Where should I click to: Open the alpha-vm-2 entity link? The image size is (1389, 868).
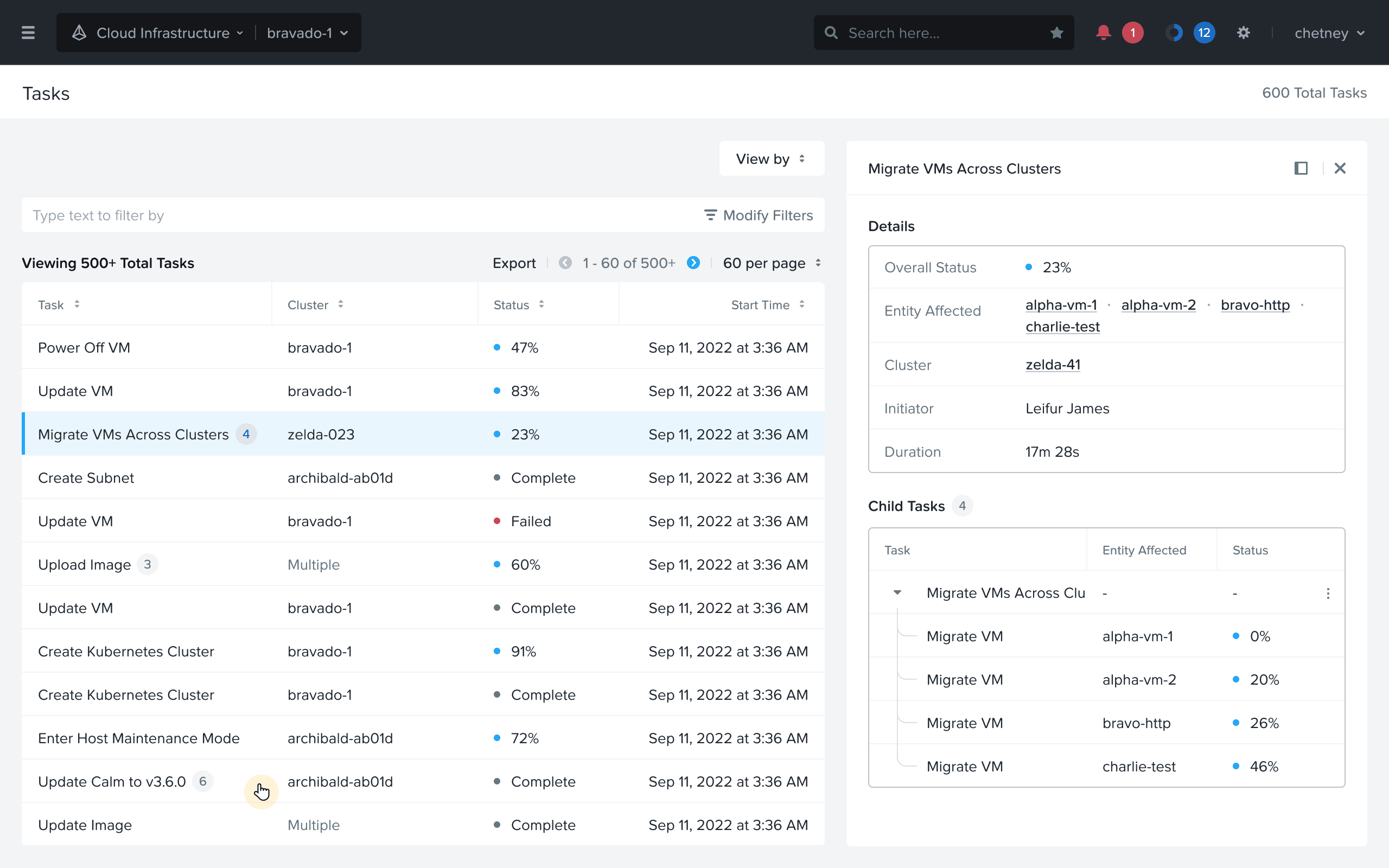click(1158, 305)
